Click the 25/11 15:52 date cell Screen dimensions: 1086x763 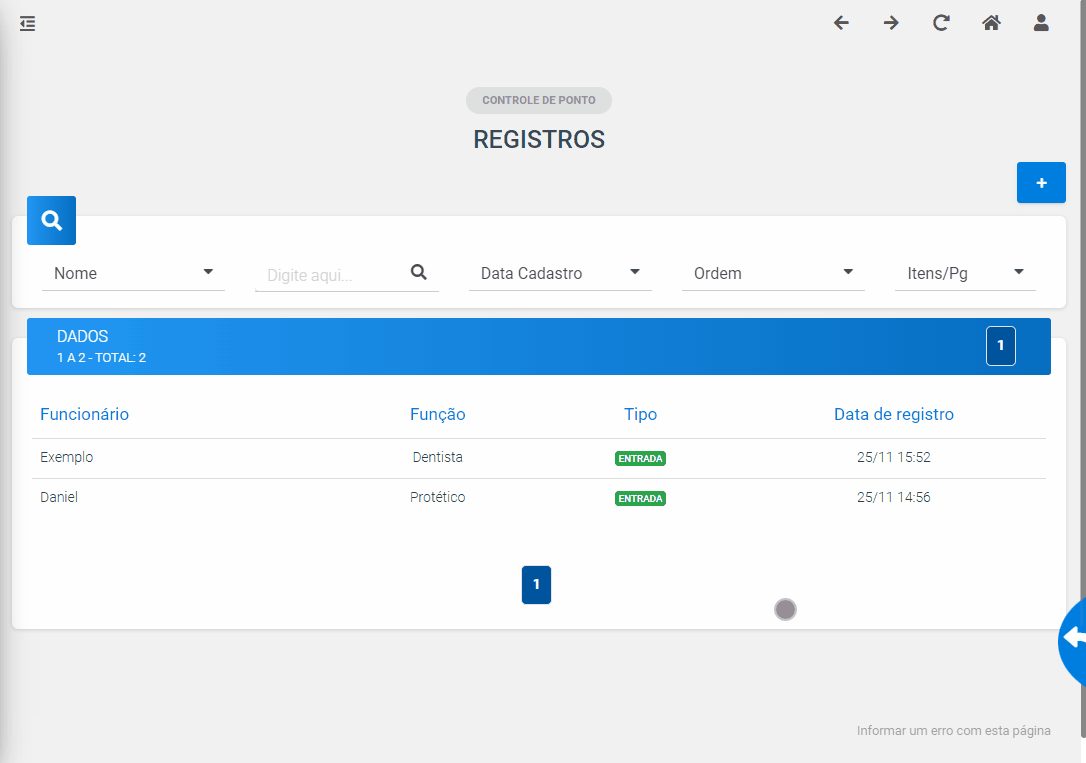click(893, 457)
